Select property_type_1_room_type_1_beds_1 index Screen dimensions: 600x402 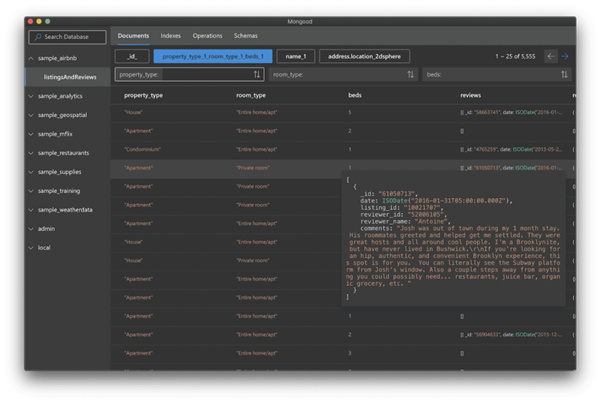(213, 57)
